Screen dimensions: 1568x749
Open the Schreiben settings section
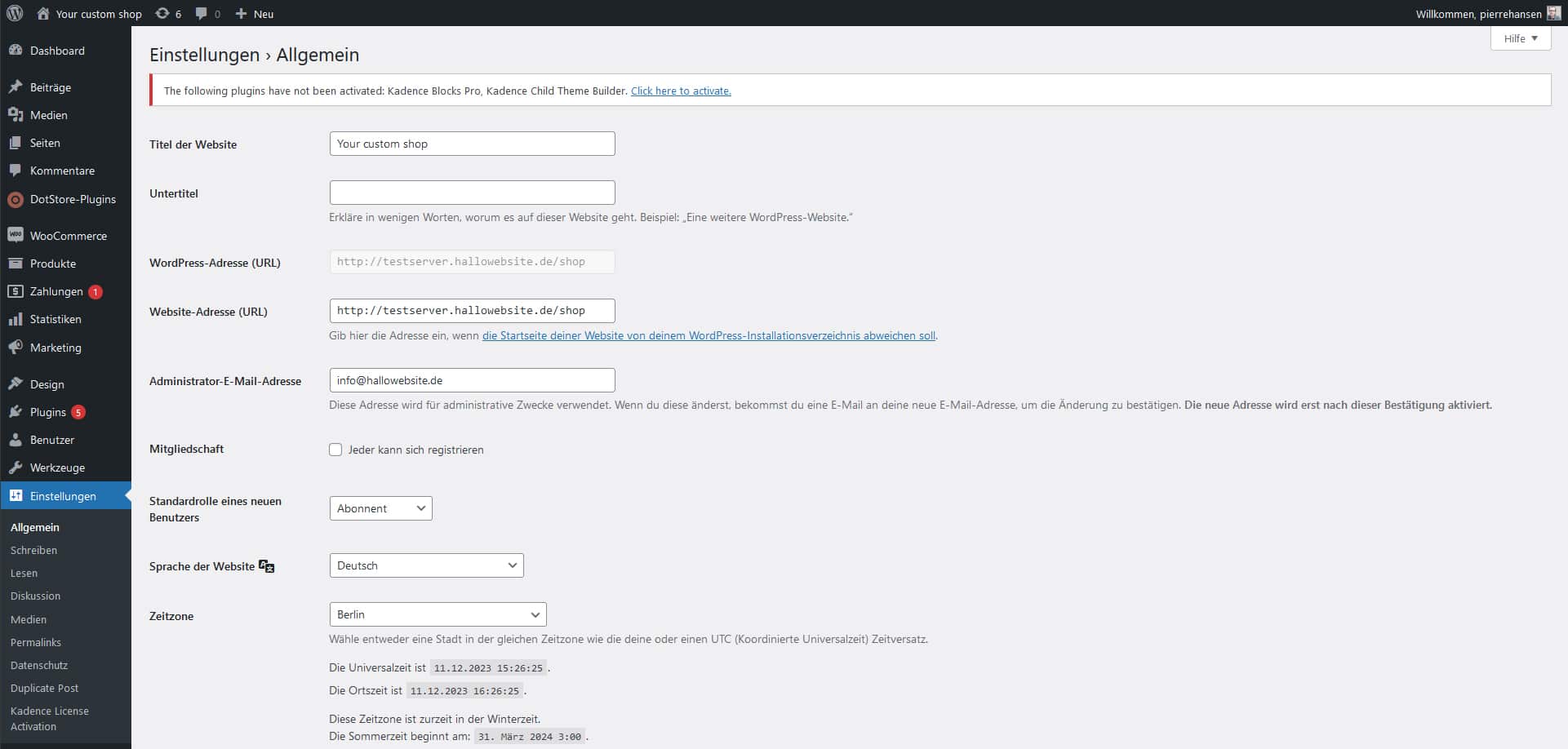click(33, 550)
